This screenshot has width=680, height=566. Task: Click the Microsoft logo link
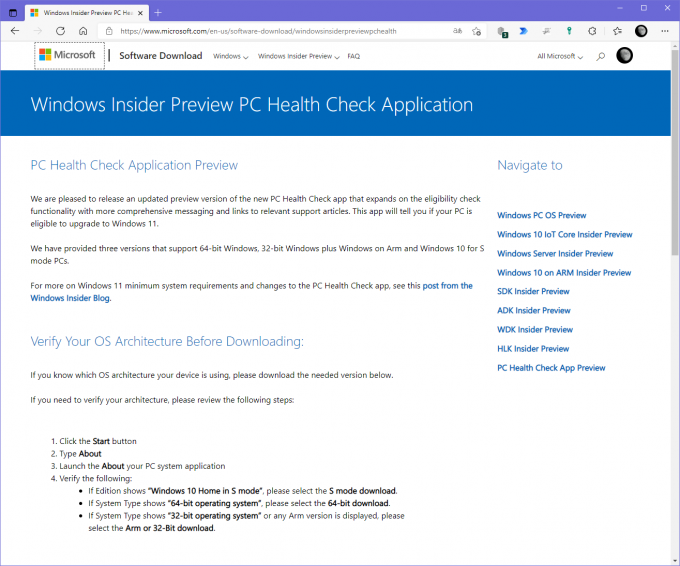[x=69, y=55]
